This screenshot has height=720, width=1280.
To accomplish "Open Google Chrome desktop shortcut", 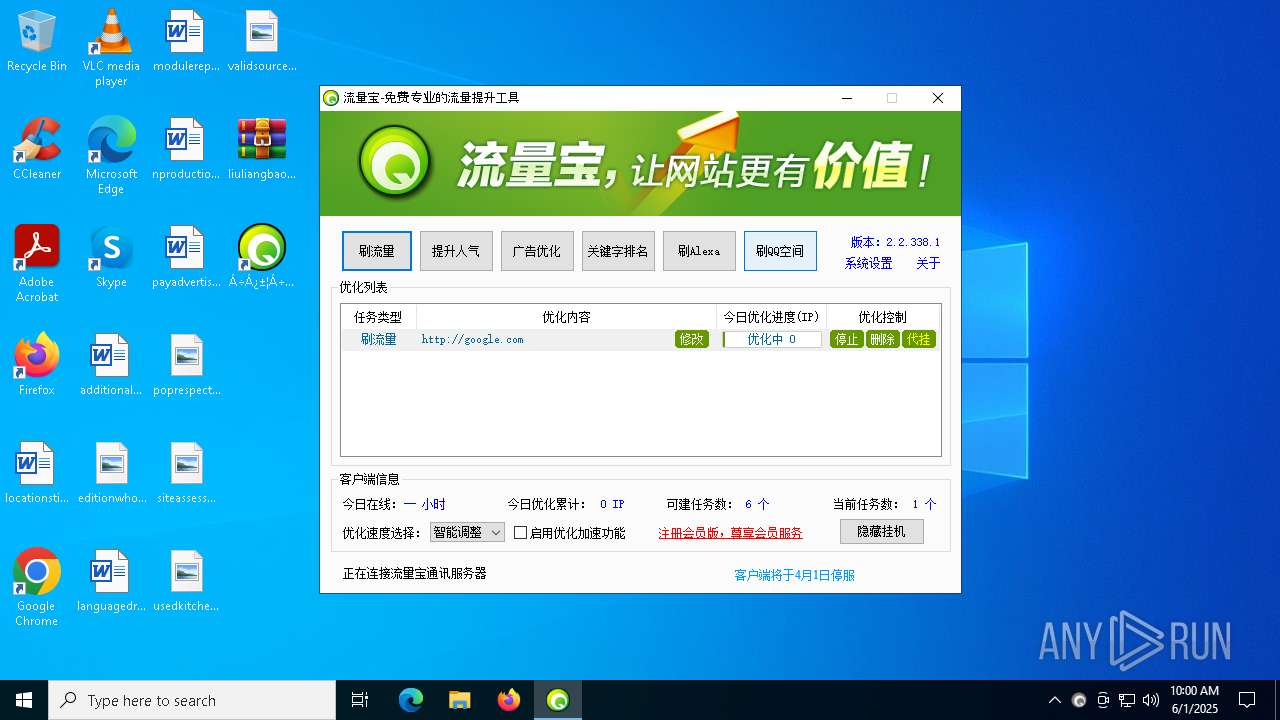I will 37,588.
